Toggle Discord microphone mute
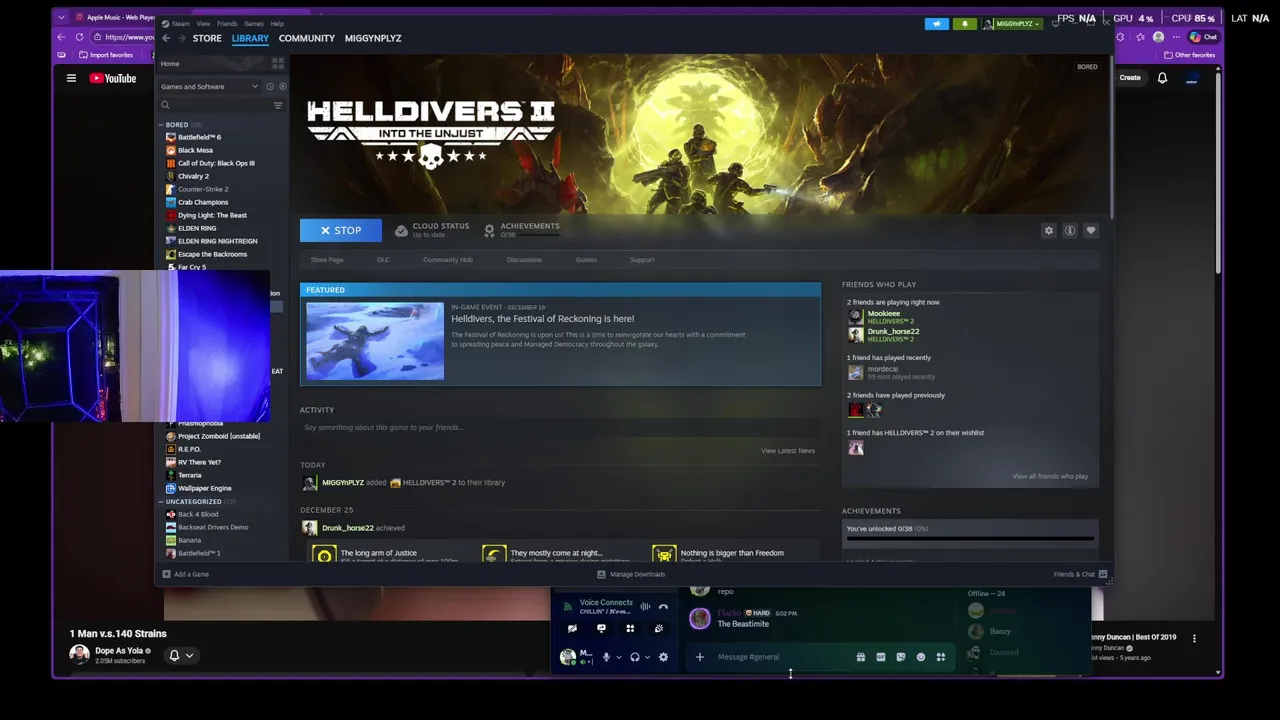This screenshot has width=1280, height=720. 605,657
